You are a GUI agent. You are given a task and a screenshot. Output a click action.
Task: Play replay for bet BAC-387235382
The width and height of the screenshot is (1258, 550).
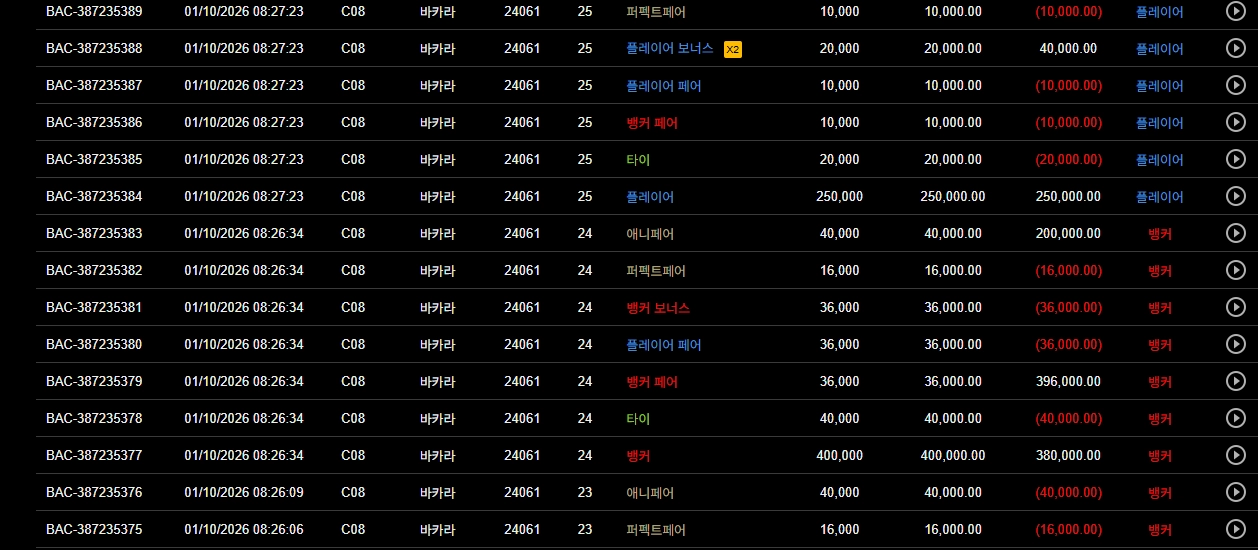(x=1236, y=270)
